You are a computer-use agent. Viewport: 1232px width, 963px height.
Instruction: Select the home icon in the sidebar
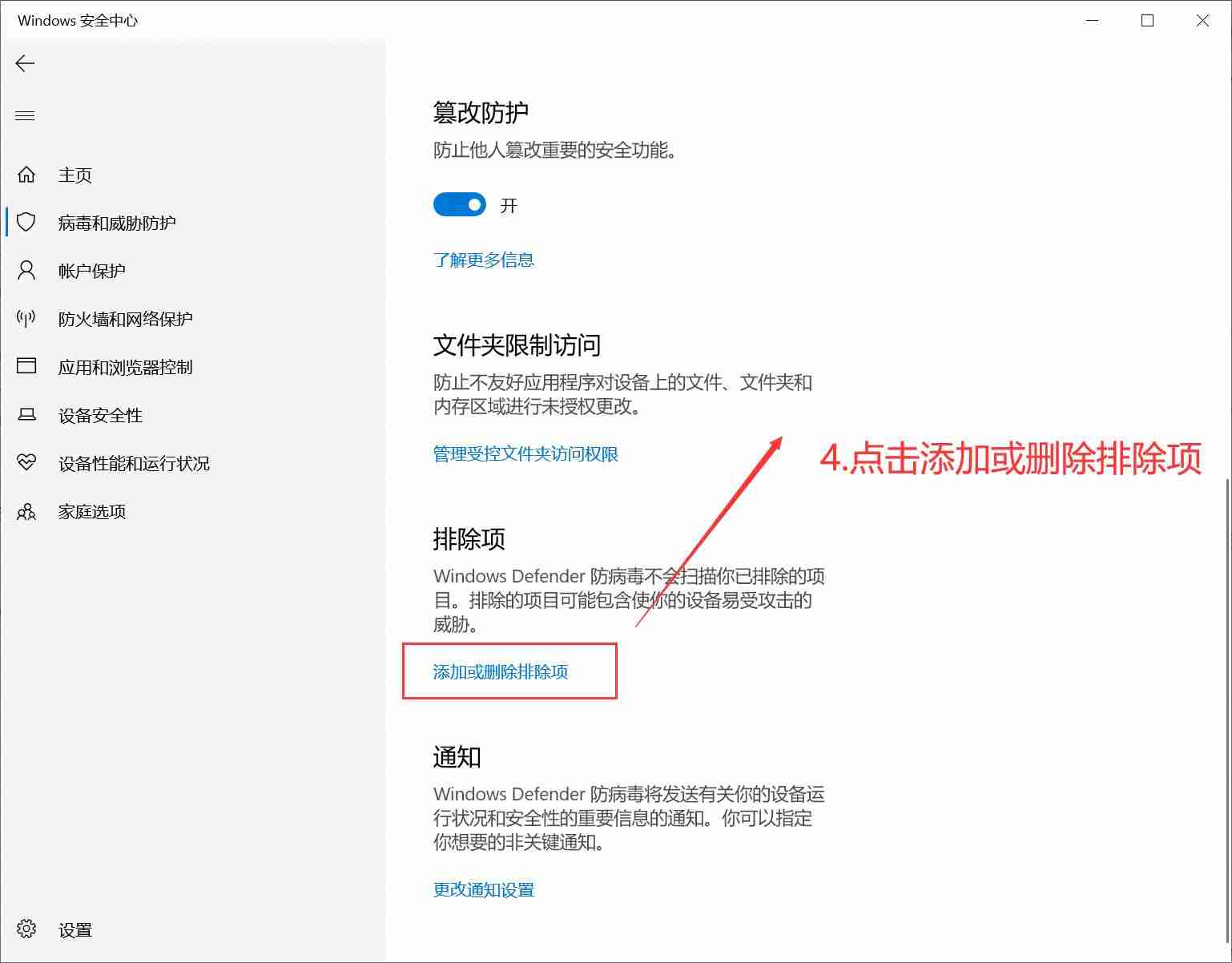[25, 174]
